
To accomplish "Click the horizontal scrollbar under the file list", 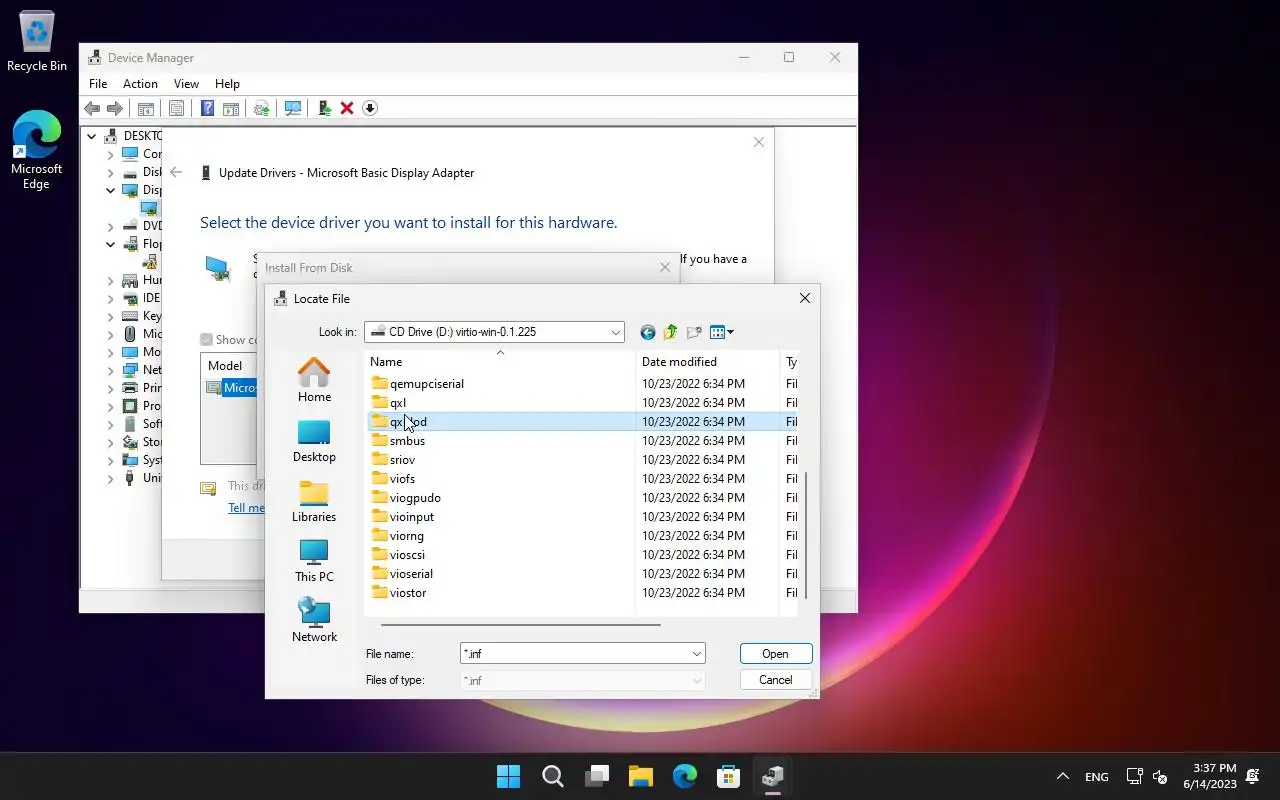I will (521, 625).
